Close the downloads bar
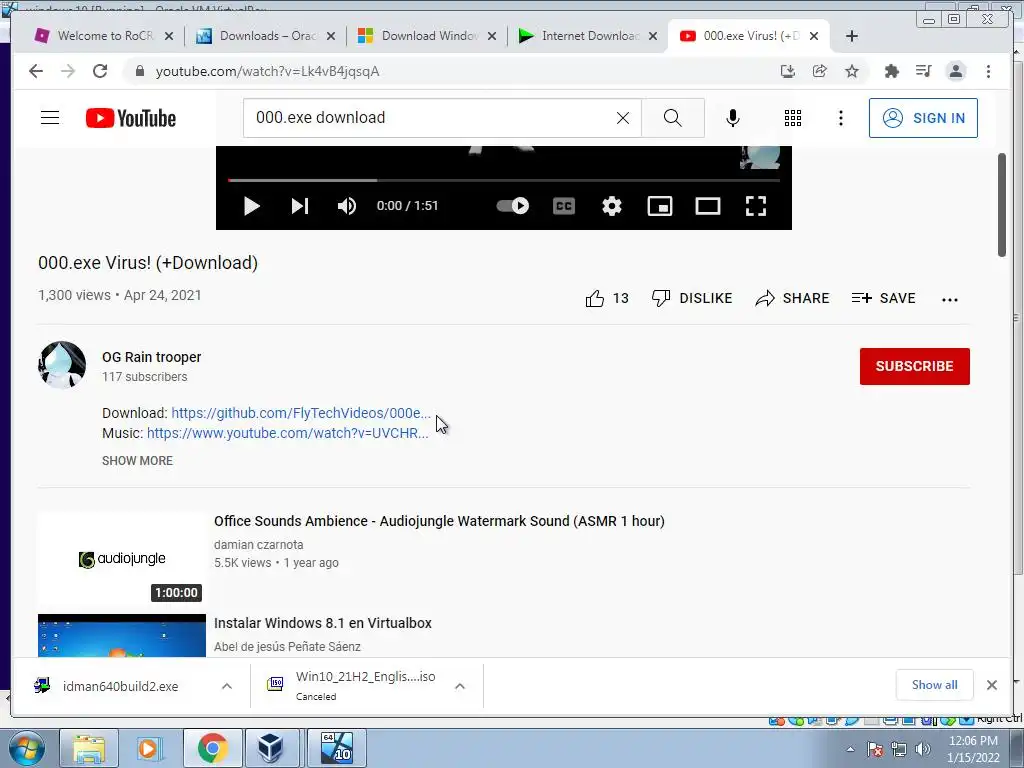Viewport: 1024px width, 768px height. 992,685
